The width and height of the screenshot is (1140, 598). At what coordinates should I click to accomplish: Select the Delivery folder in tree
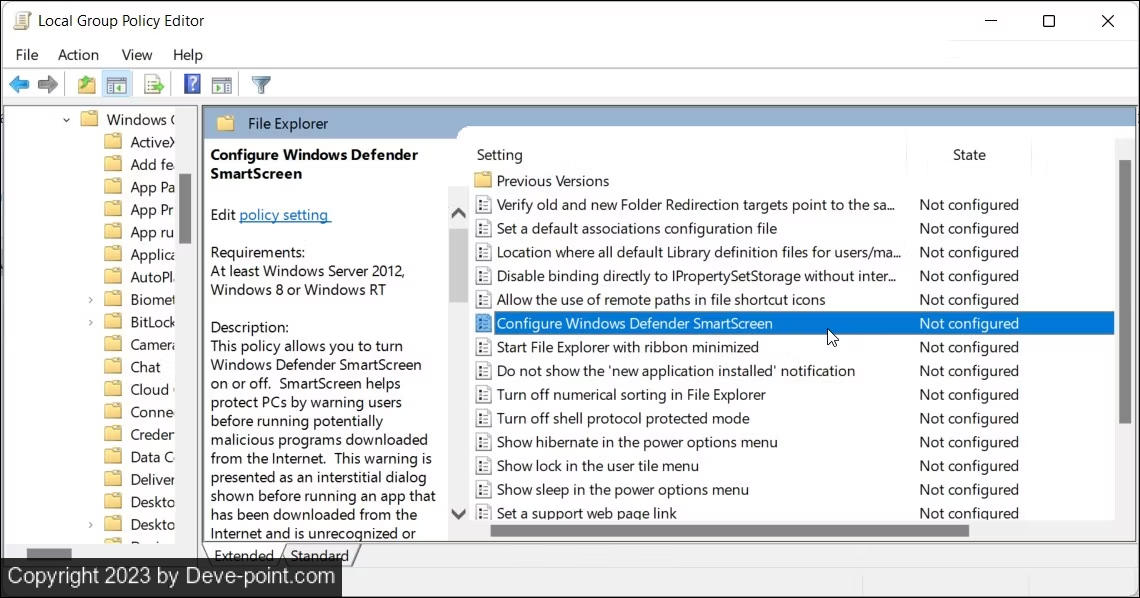(140, 480)
